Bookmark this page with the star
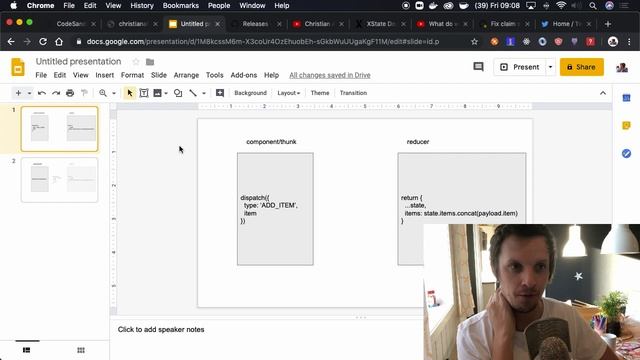The width and height of the screenshot is (640, 360). click(x=474, y=42)
